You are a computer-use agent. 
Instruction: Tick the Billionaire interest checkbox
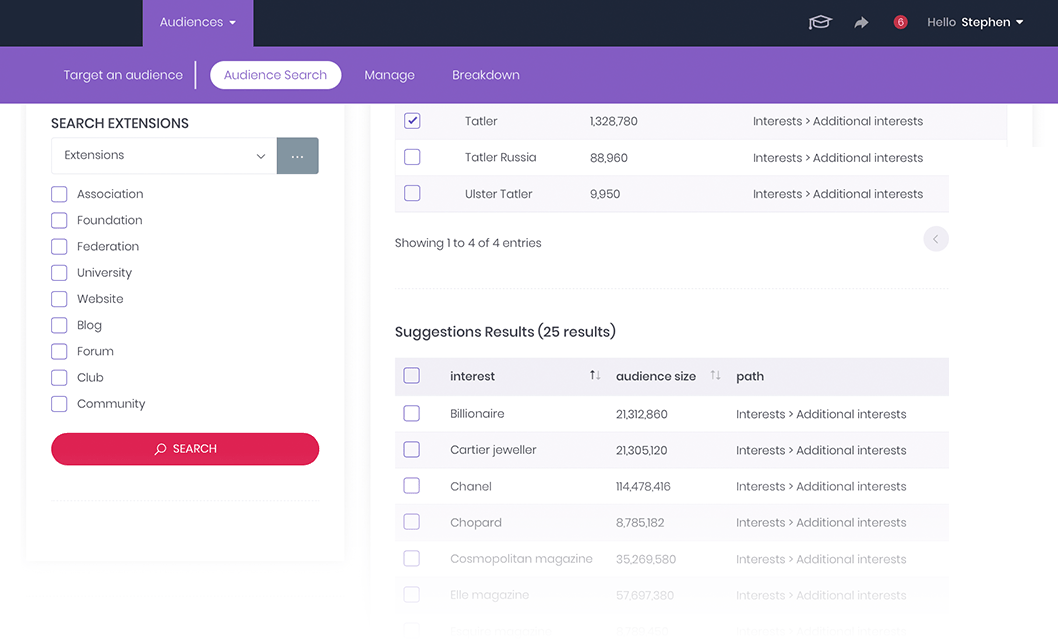click(x=412, y=413)
